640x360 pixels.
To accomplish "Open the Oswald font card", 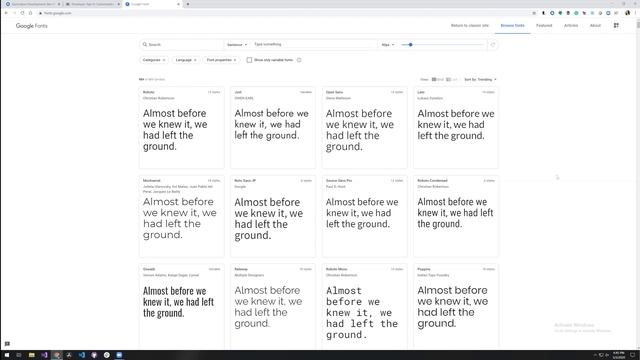I will (x=182, y=306).
